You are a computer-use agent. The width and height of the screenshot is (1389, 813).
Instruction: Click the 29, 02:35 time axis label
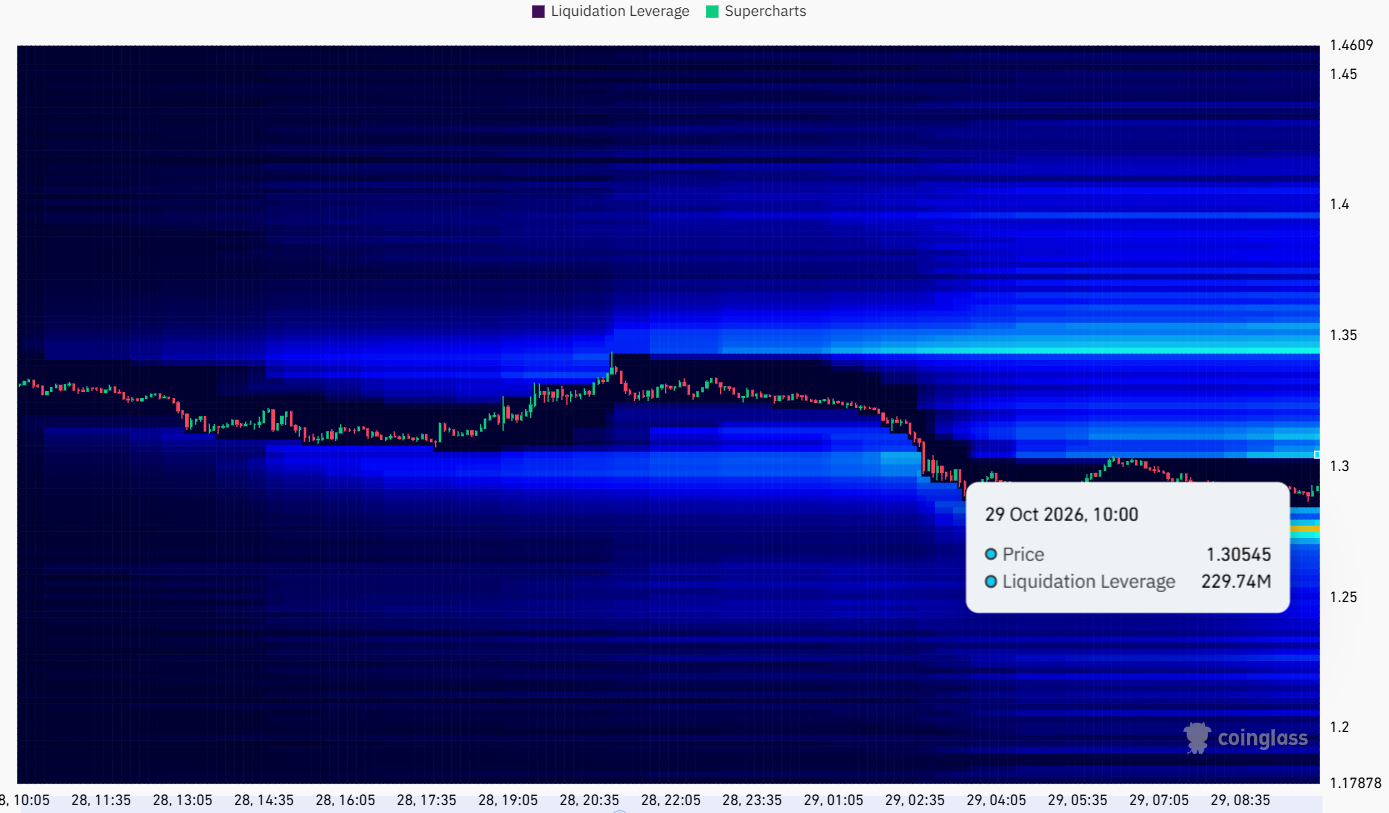[x=915, y=800]
